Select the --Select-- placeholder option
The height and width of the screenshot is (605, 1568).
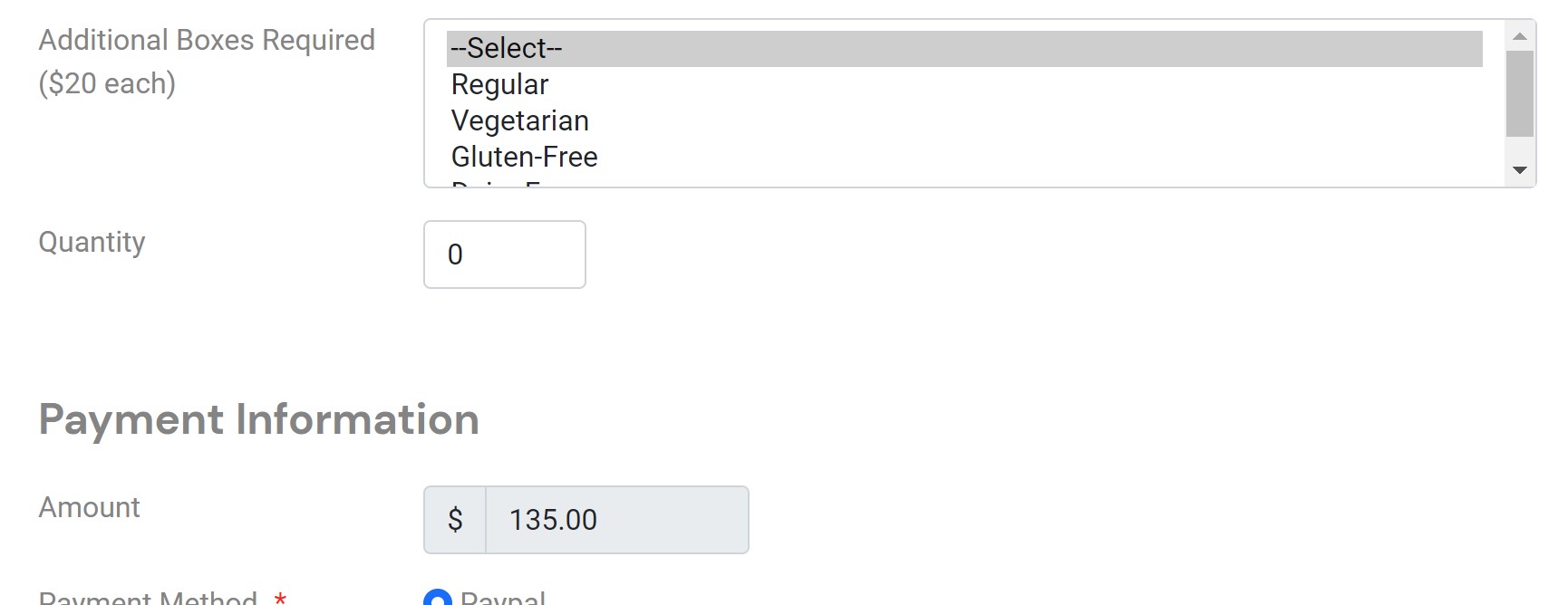(x=506, y=48)
